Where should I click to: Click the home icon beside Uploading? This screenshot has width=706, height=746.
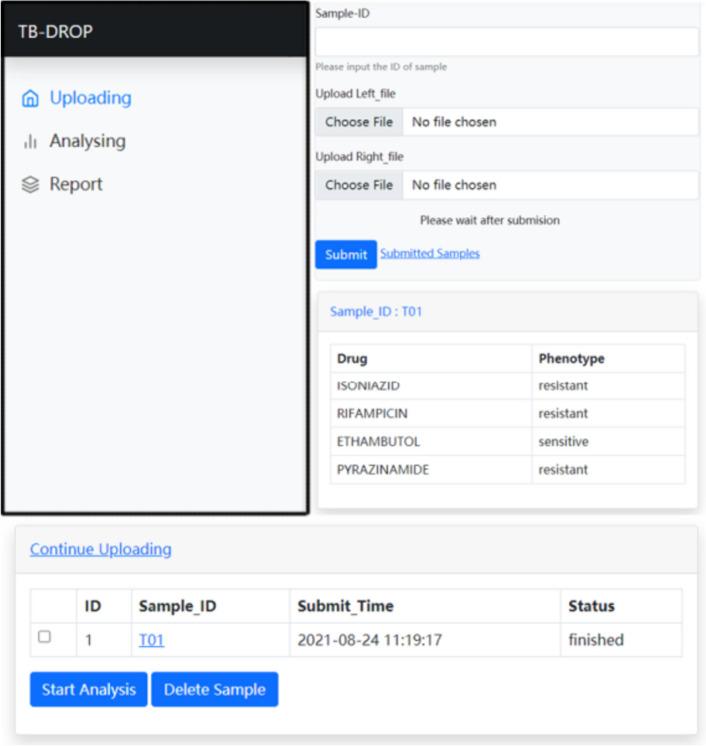[30, 99]
